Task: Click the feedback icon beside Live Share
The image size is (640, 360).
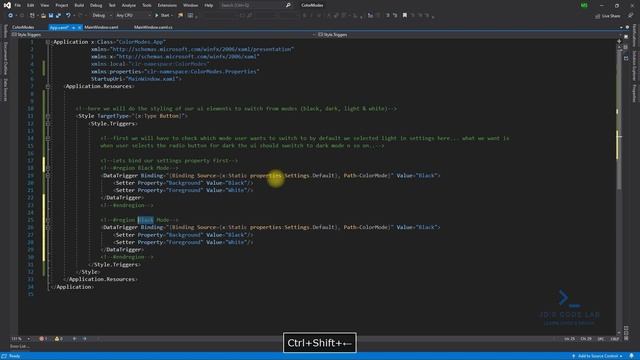Action: (x=631, y=16)
